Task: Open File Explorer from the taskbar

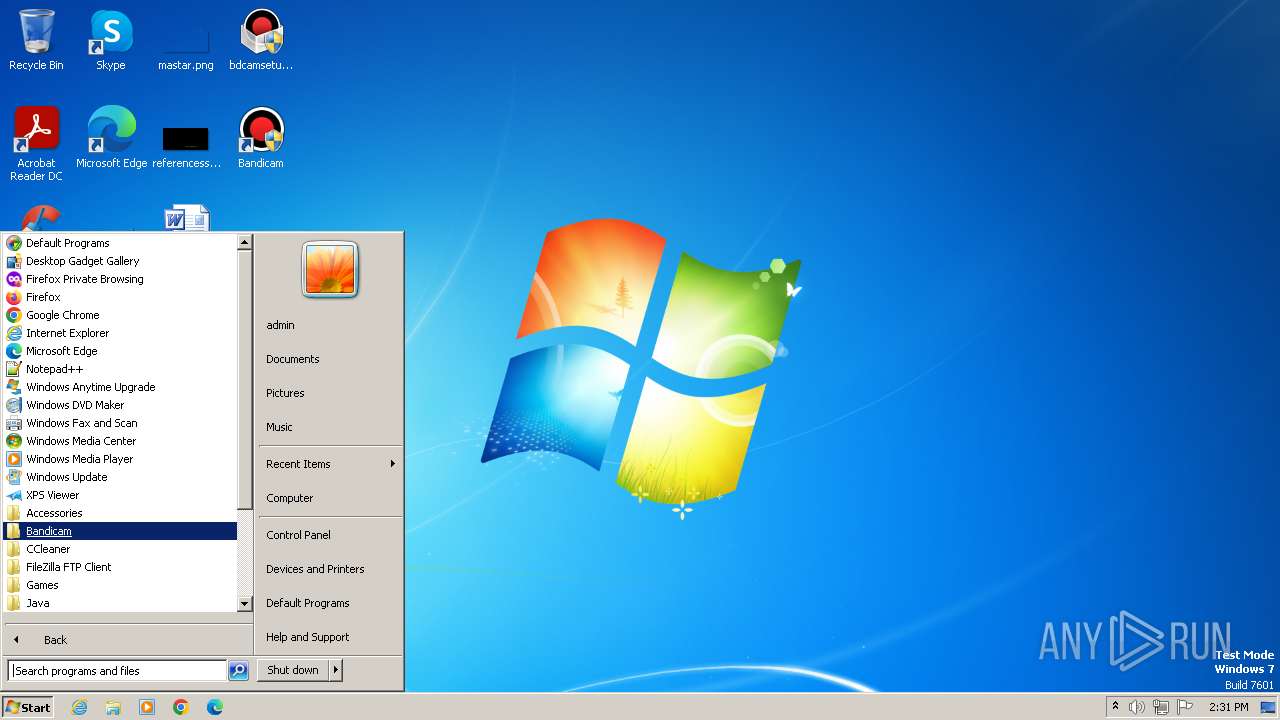Action: (x=113, y=707)
